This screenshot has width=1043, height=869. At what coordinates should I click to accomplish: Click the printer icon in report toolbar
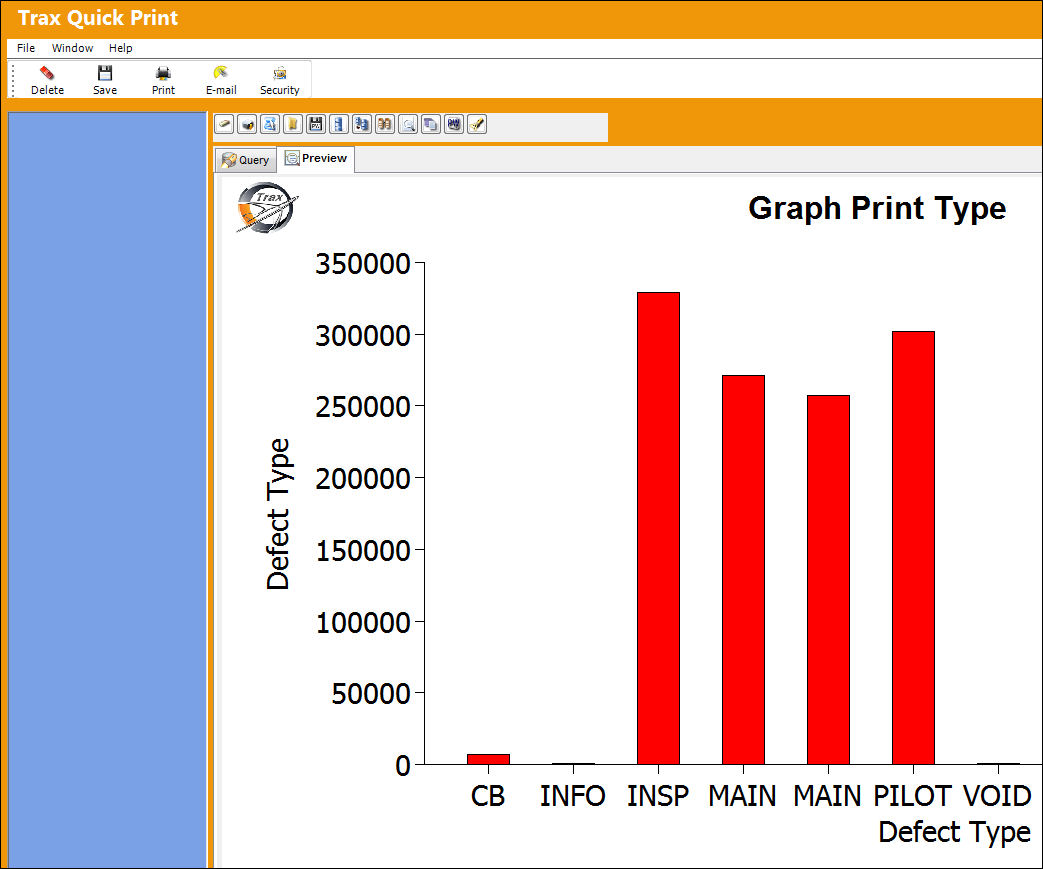(x=247, y=124)
